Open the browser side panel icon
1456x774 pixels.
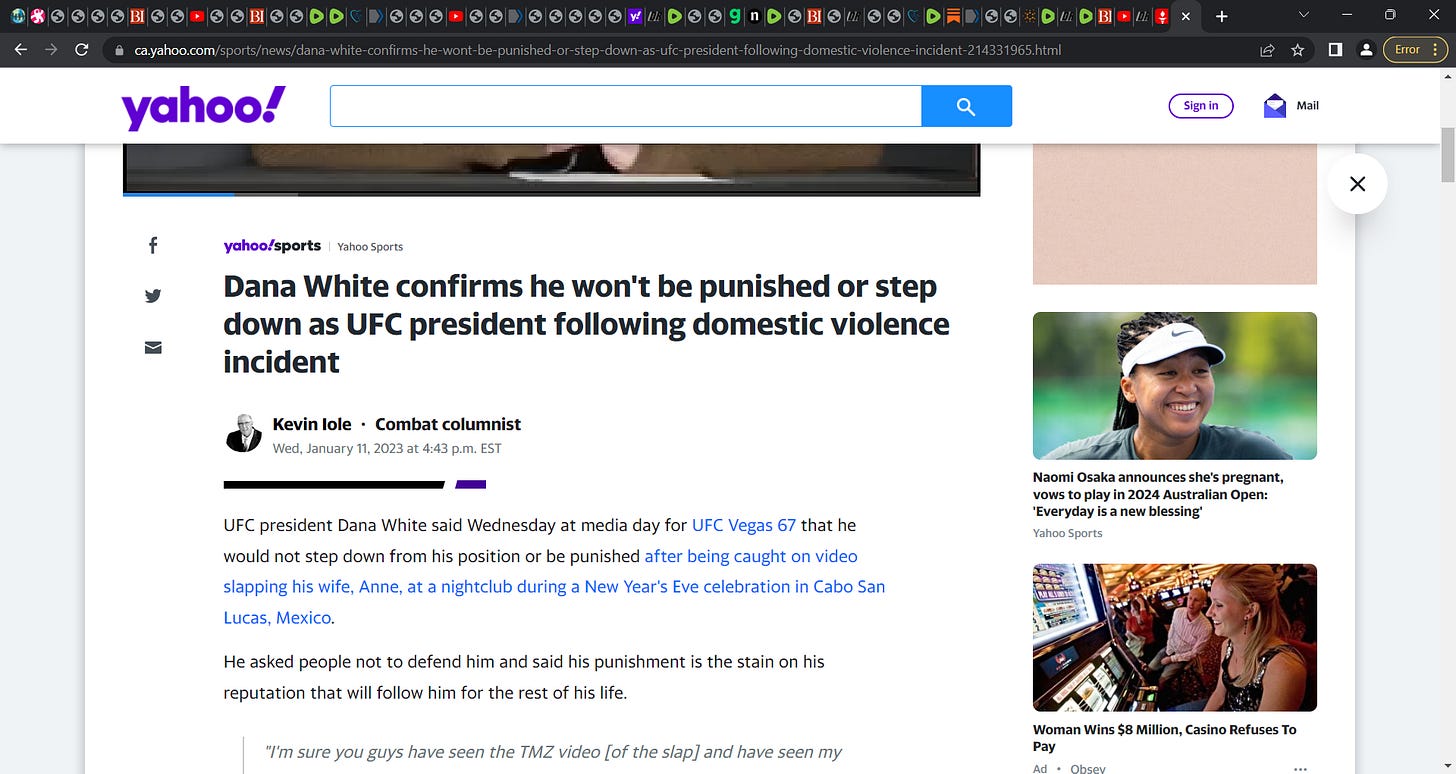1335,49
